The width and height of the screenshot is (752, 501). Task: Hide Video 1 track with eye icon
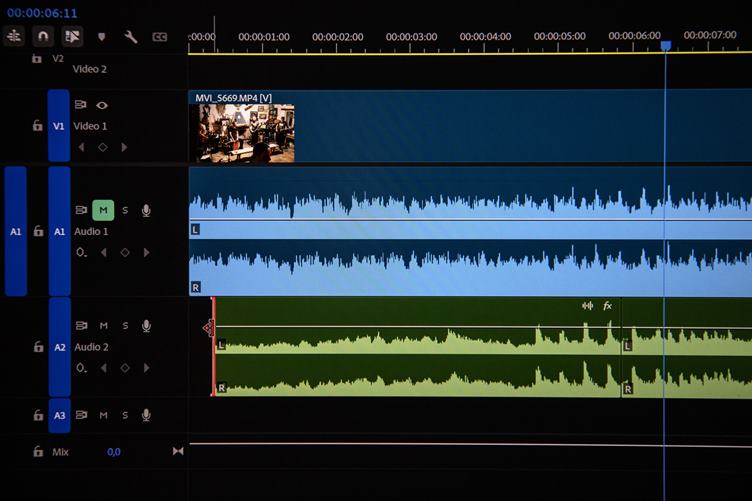102,105
